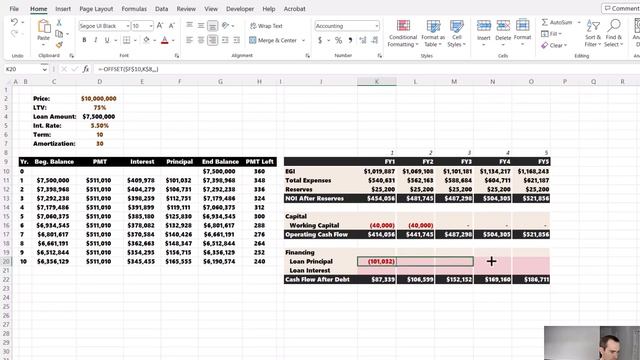Open Font group dialog launcher
The width and height of the screenshot is (640, 360).
pyautogui.click(x=177, y=56)
